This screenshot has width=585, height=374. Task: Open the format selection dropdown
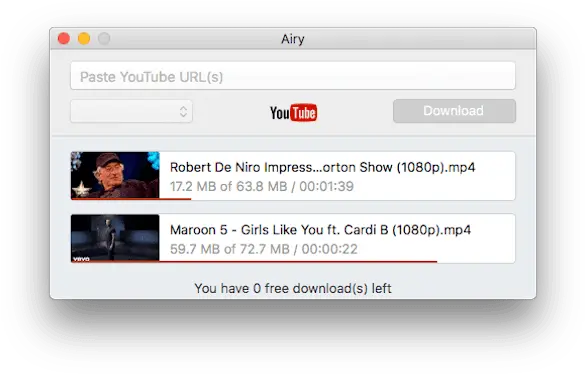(131, 111)
